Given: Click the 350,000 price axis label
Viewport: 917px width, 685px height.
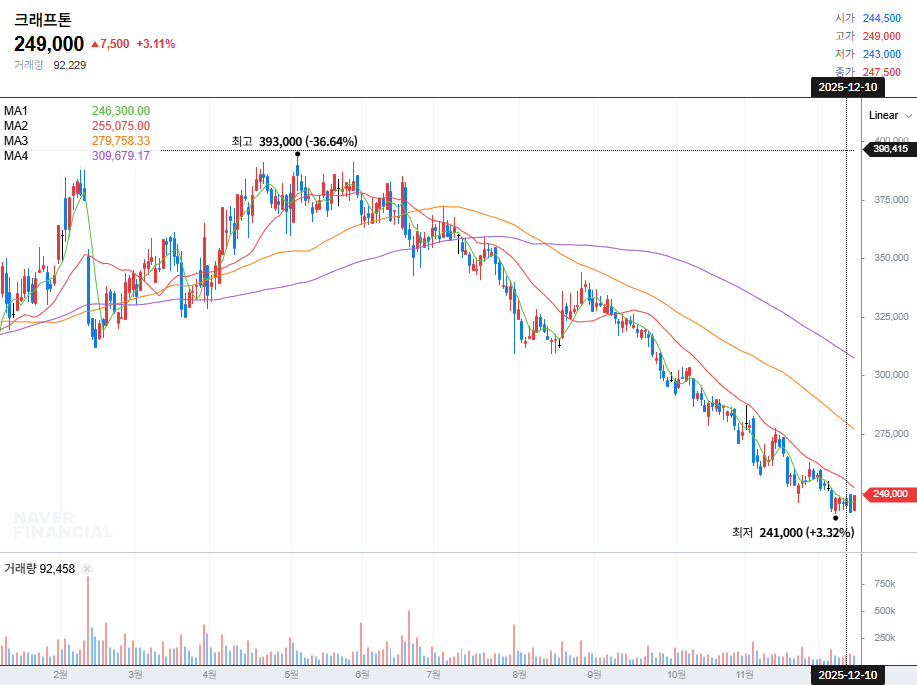Looking at the screenshot, I should point(891,257).
